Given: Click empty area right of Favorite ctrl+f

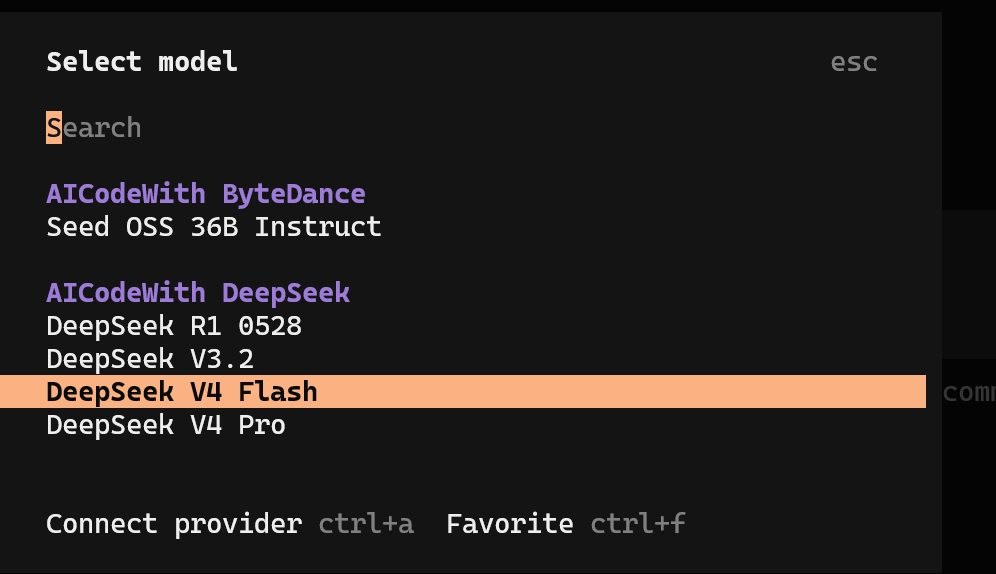Looking at the screenshot, I should pos(807,524).
